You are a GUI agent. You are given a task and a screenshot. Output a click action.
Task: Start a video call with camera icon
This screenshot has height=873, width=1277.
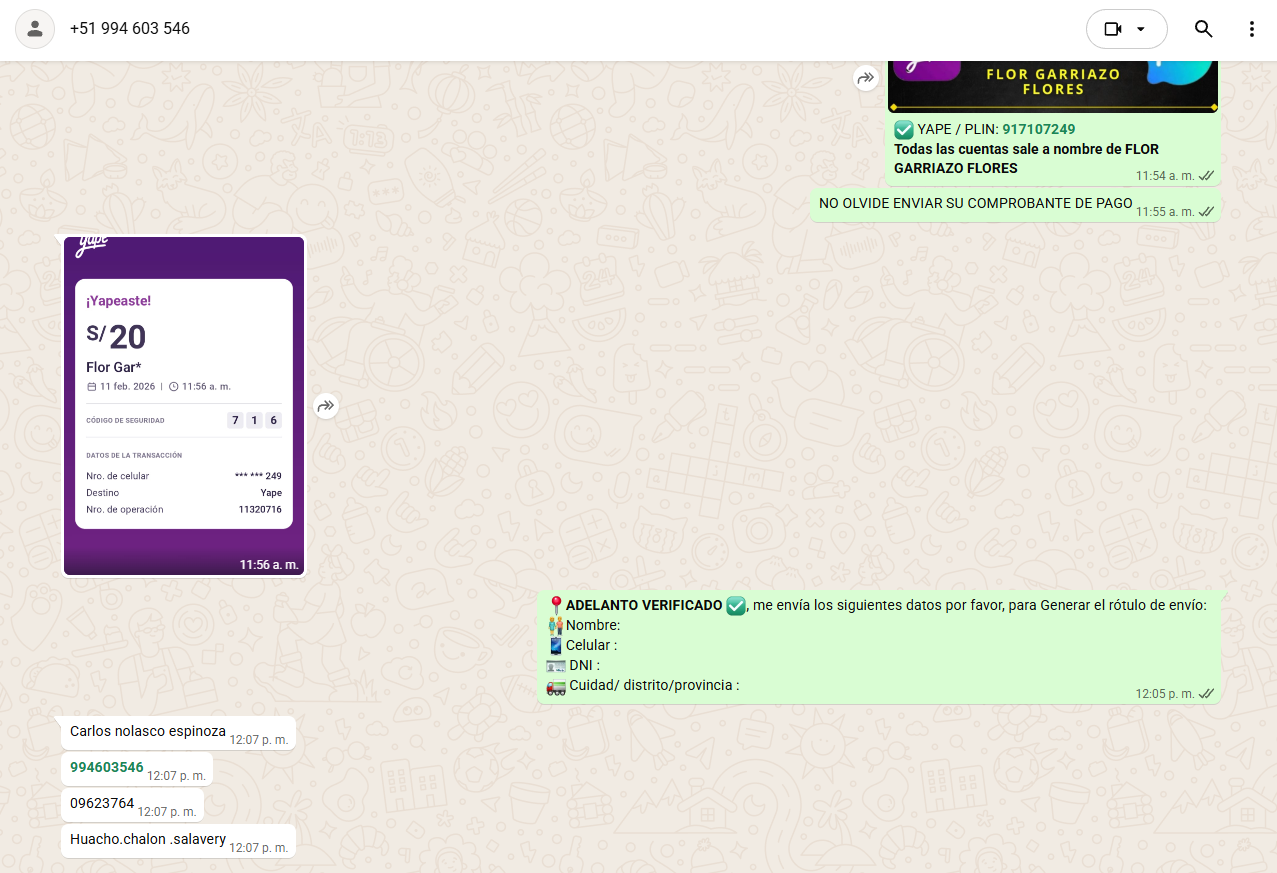tap(1112, 29)
